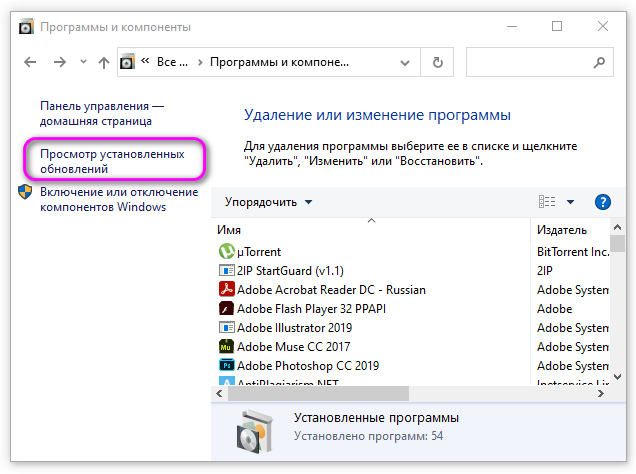Screen dimensions: 636x474
Task: Click the Photoshop Ps icon
Action: click(x=226, y=365)
